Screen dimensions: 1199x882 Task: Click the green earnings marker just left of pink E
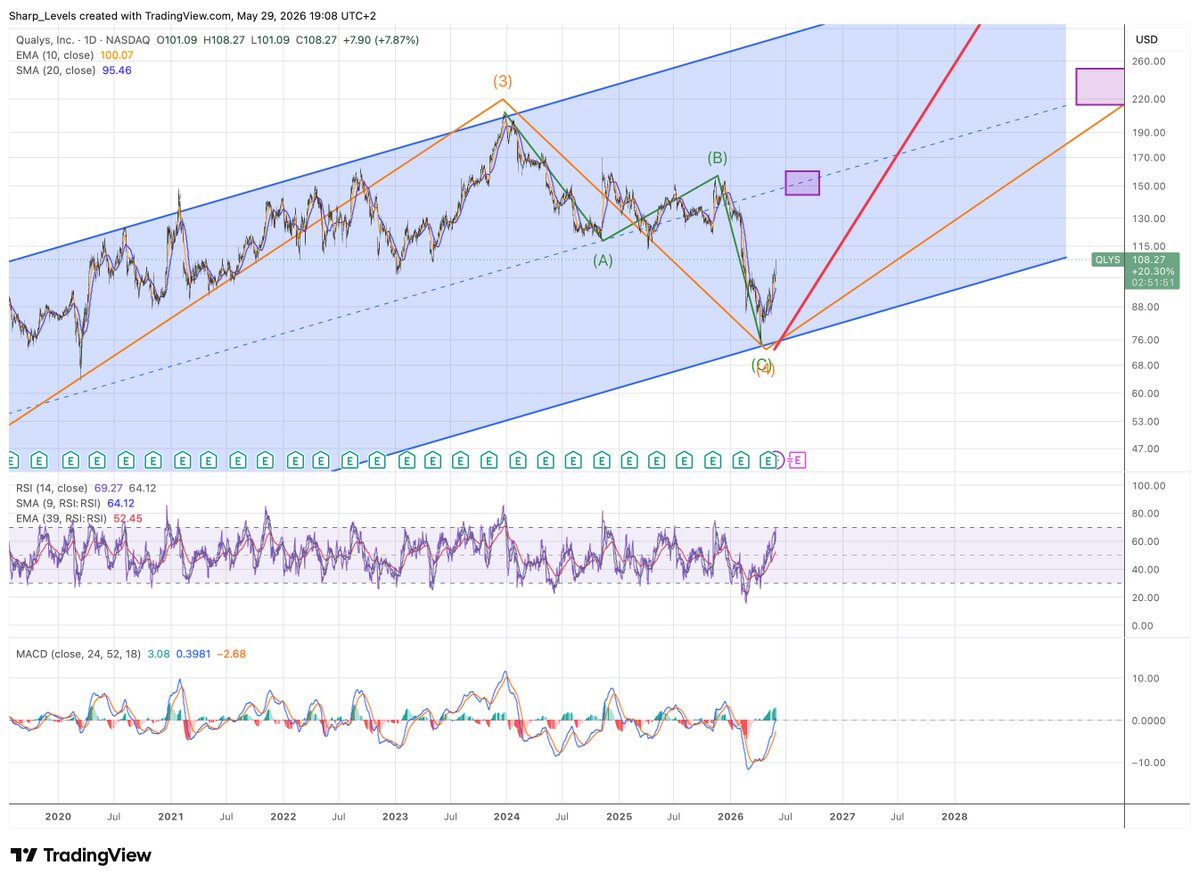(768, 461)
